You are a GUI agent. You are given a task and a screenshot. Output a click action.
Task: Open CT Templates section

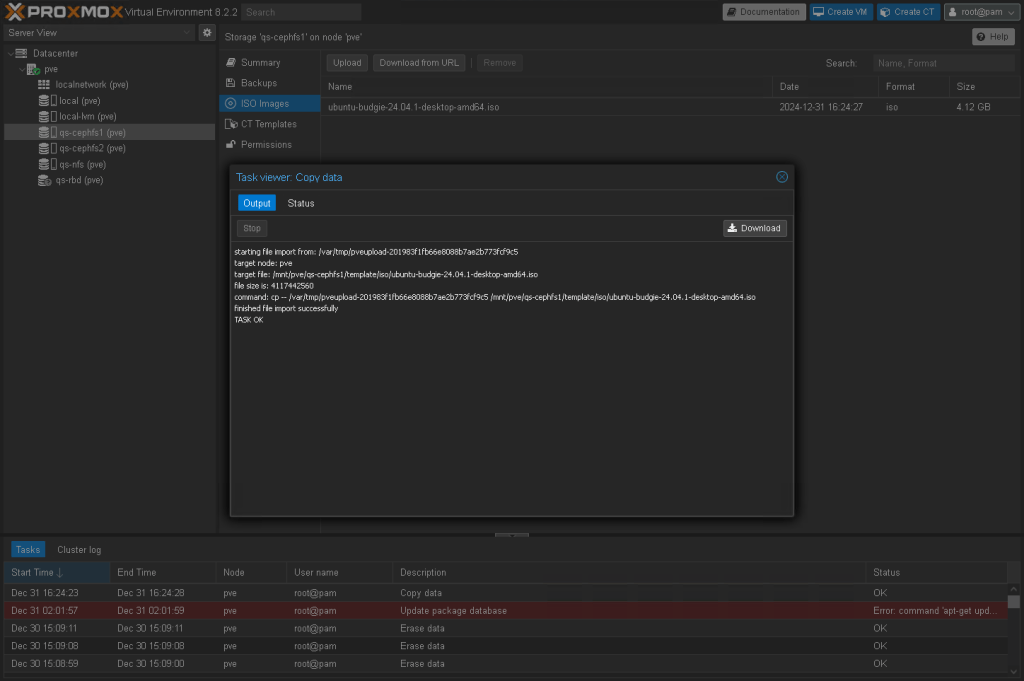pos(268,124)
